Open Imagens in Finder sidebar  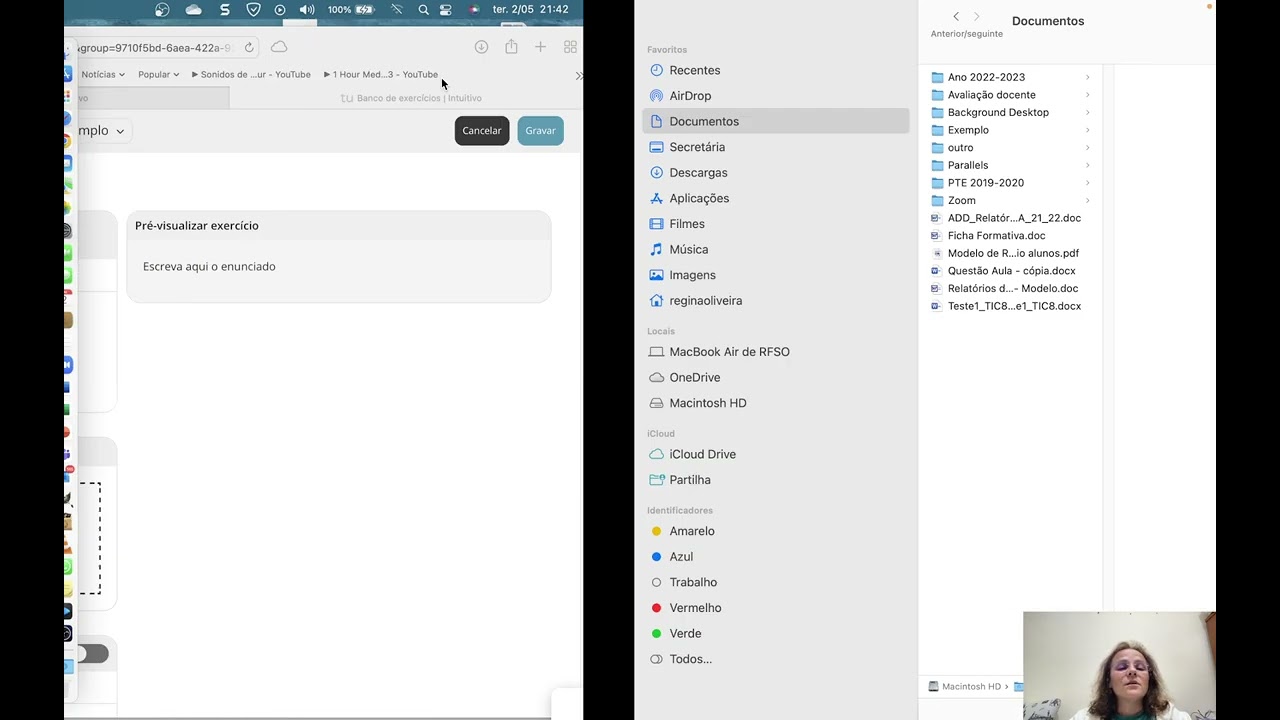775,275
